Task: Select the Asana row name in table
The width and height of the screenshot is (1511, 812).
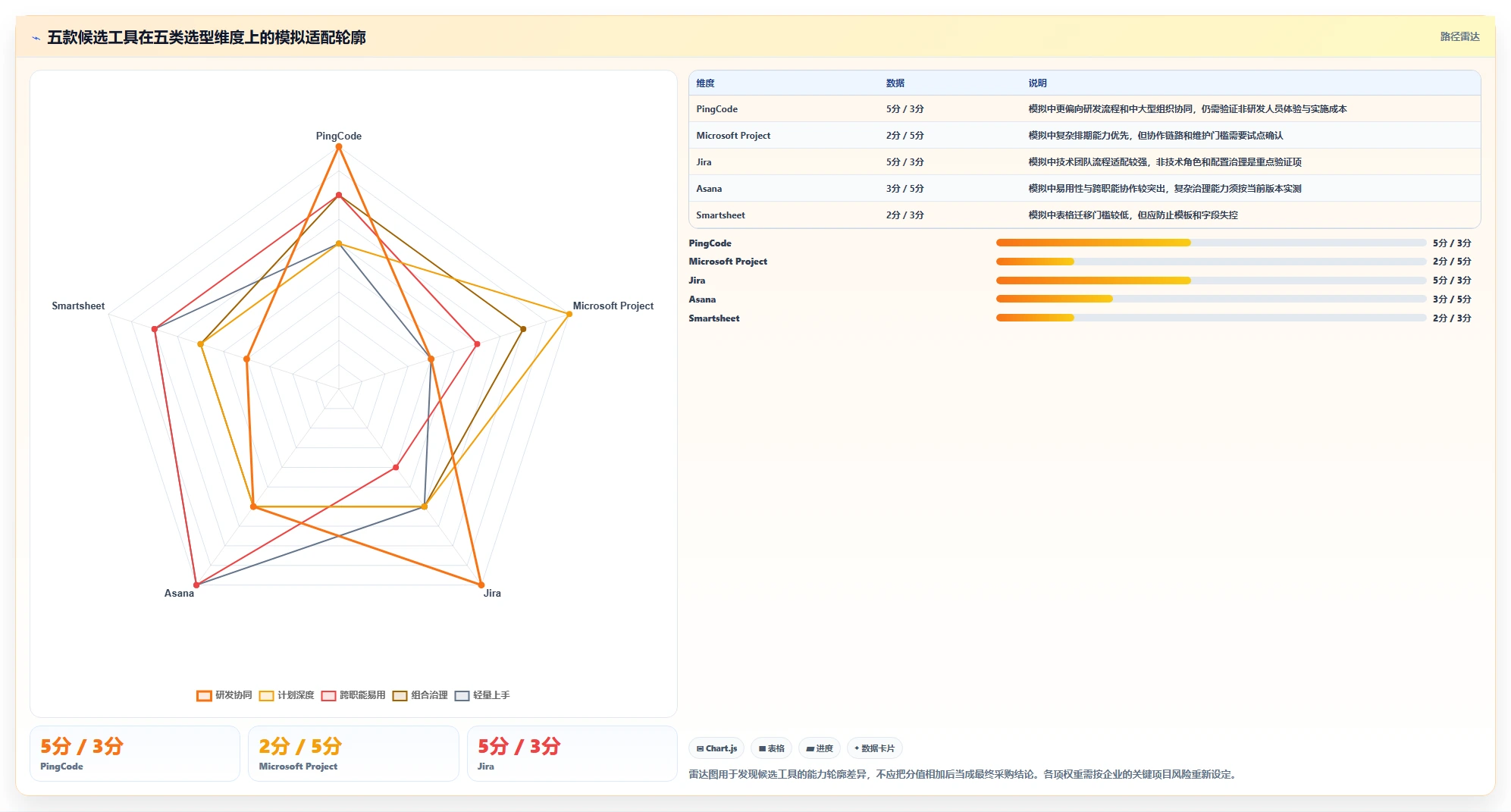Action: click(709, 189)
